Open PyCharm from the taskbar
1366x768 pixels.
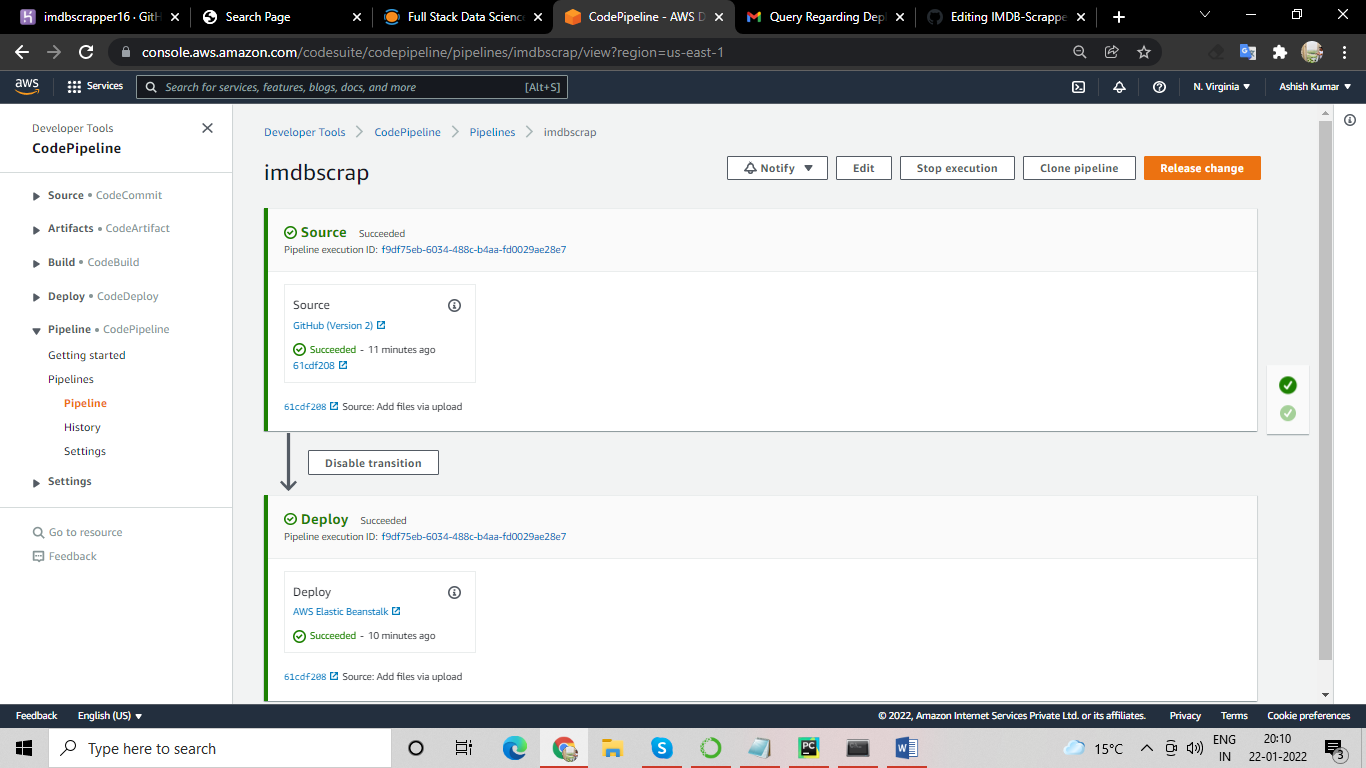(809, 748)
